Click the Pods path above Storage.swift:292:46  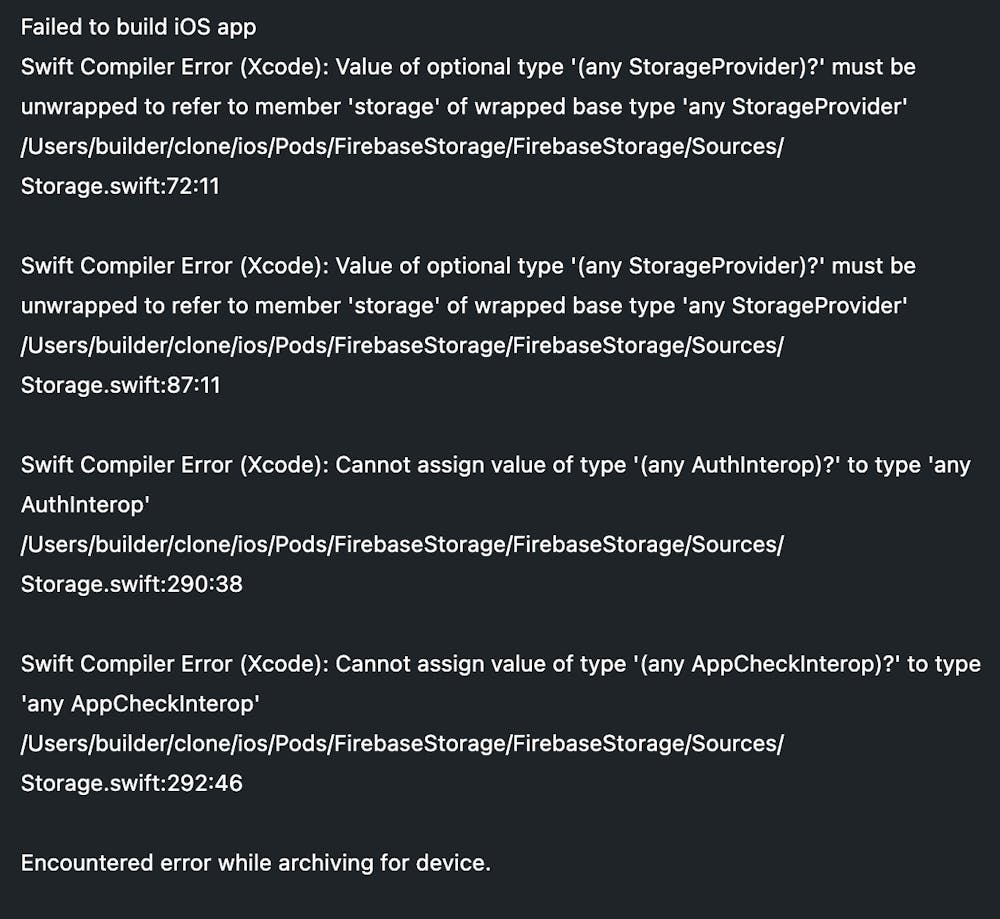[402, 743]
